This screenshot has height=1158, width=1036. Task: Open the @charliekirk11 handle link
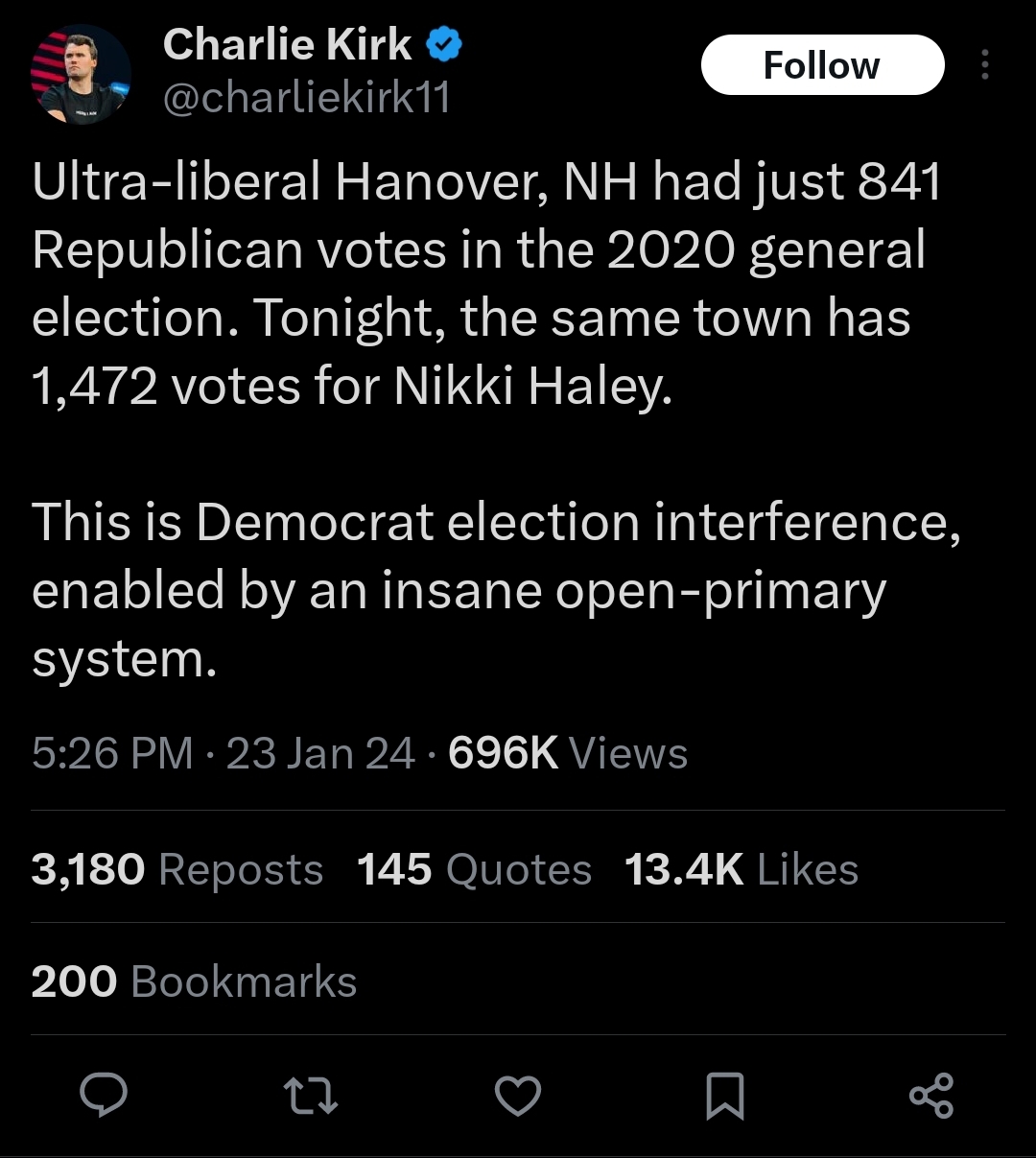coord(306,98)
